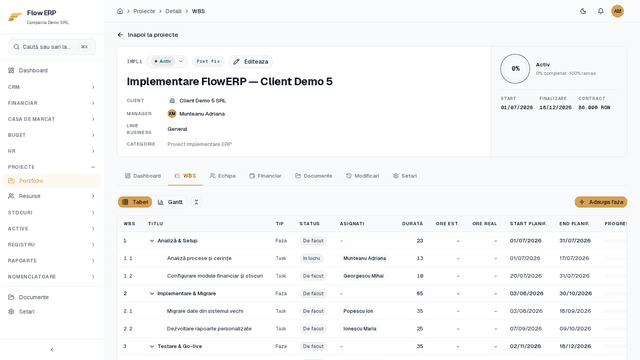The height and width of the screenshot is (360, 640).
Task: Click the Adauga faza button
Action: coord(601,202)
